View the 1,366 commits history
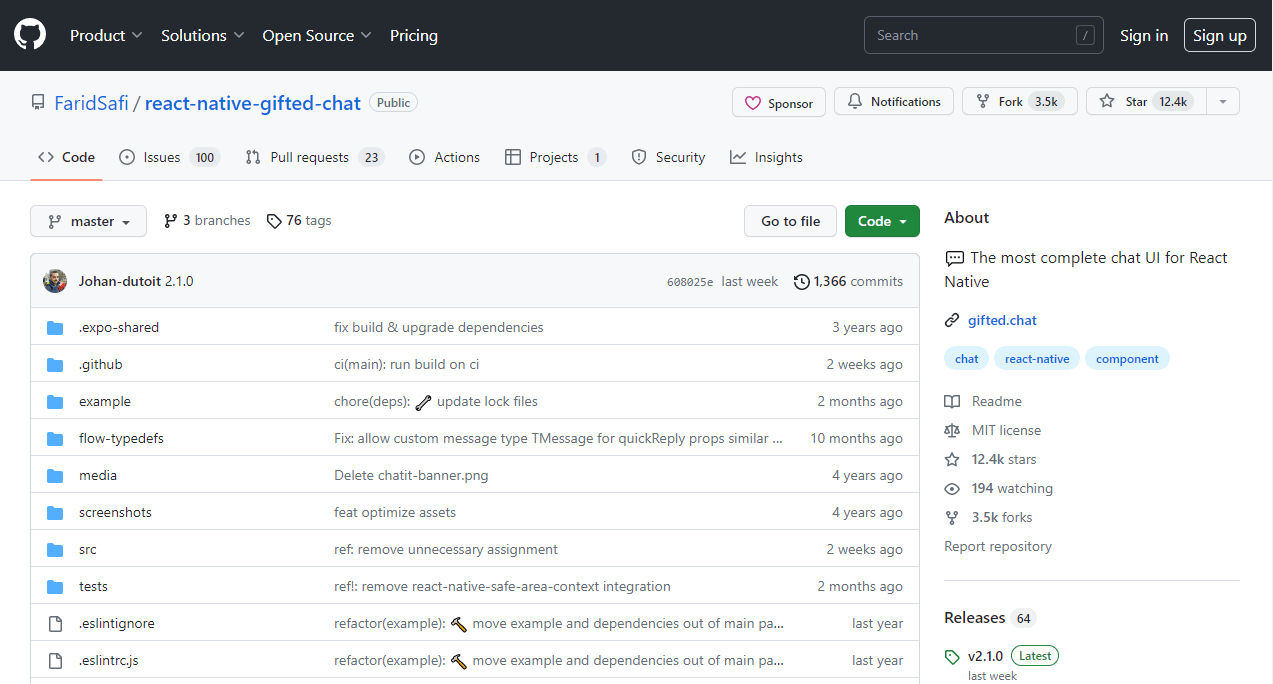This screenshot has height=684, width=1273. coord(848,281)
